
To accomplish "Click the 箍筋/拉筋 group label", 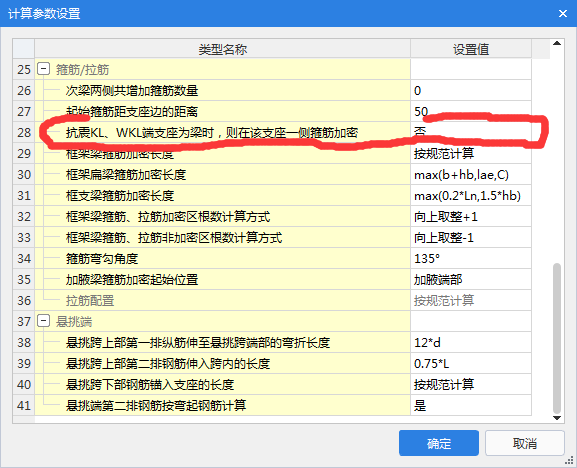I will (82, 70).
